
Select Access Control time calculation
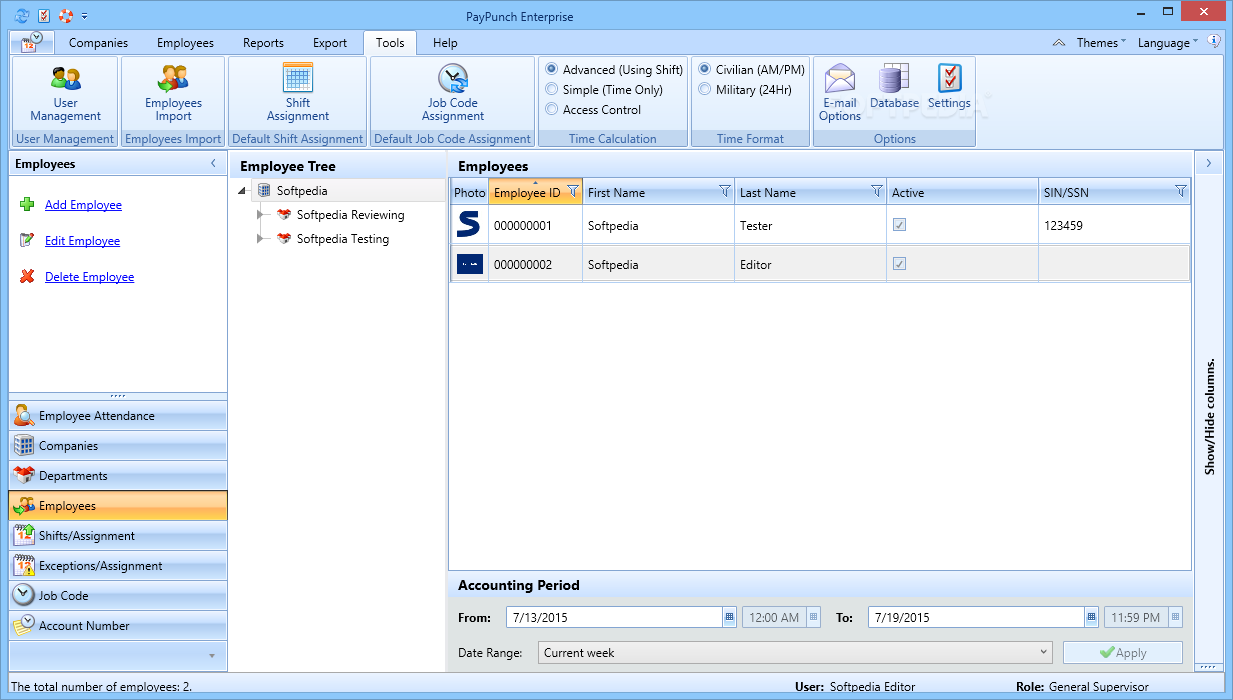pos(593,110)
